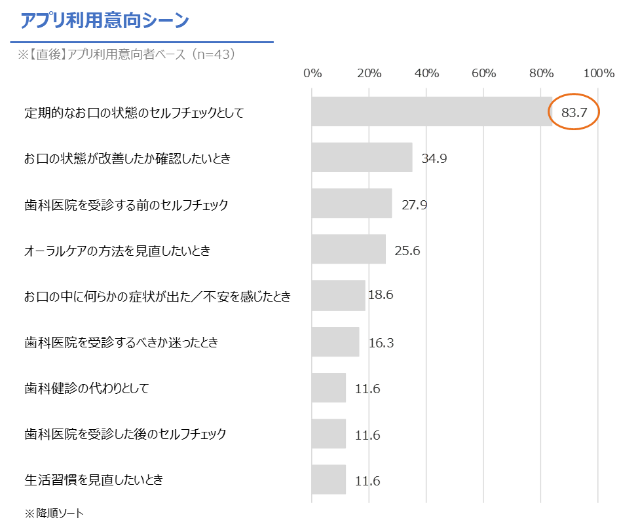Click the chart title アプリ利用意向シーン
Viewport: 621px width, 526px height.
[105, 20]
